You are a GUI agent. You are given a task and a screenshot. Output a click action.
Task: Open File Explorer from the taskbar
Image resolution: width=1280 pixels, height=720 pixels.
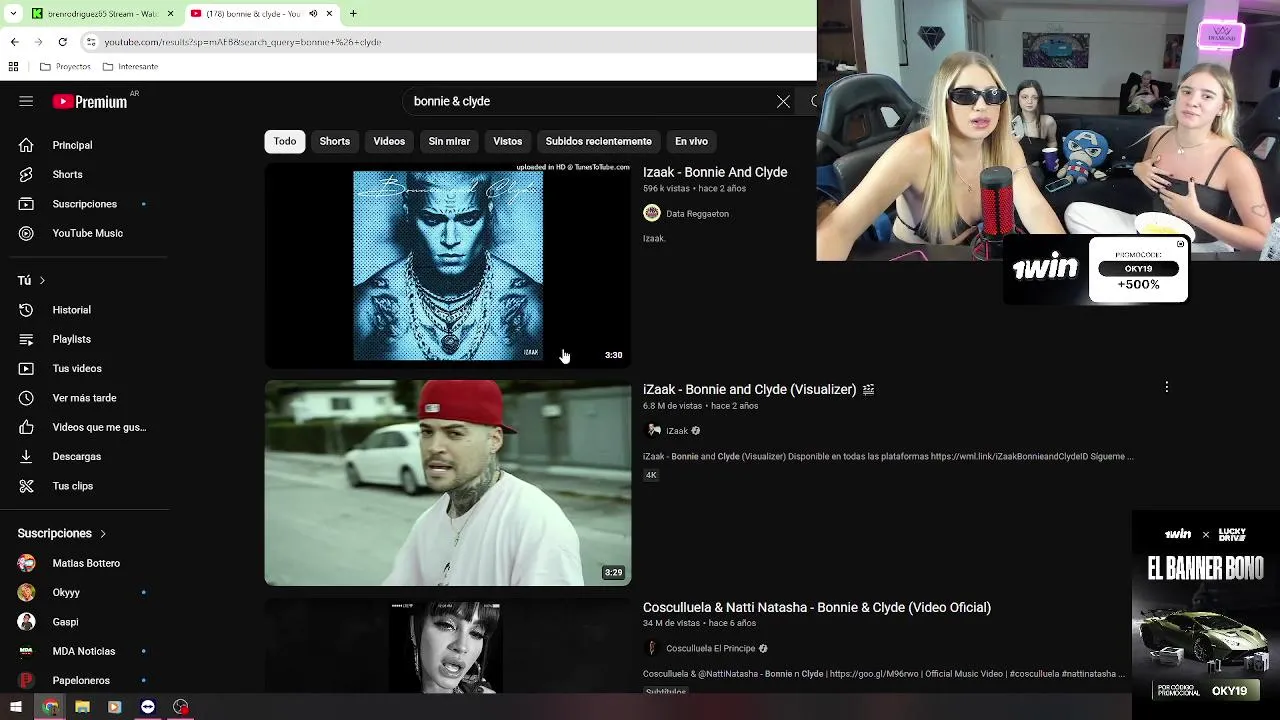pos(82,707)
